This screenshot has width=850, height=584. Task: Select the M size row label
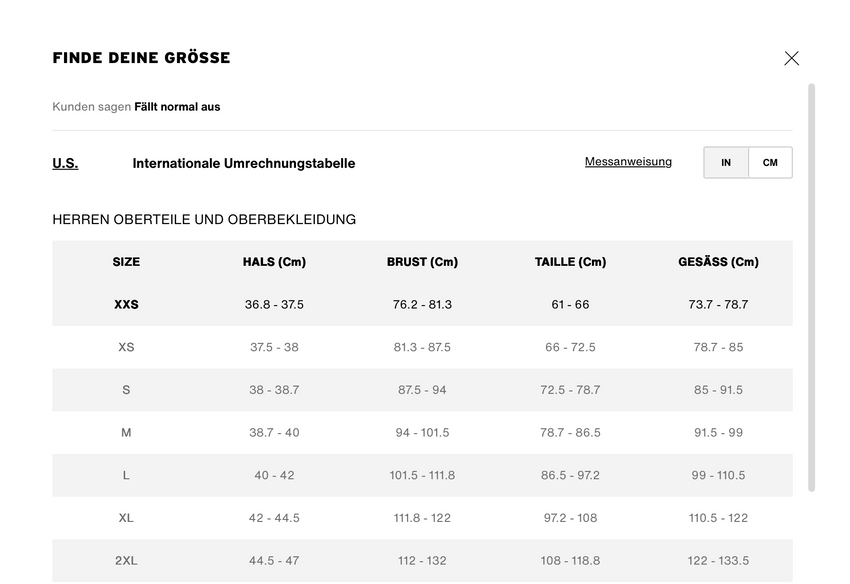click(126, 433)
